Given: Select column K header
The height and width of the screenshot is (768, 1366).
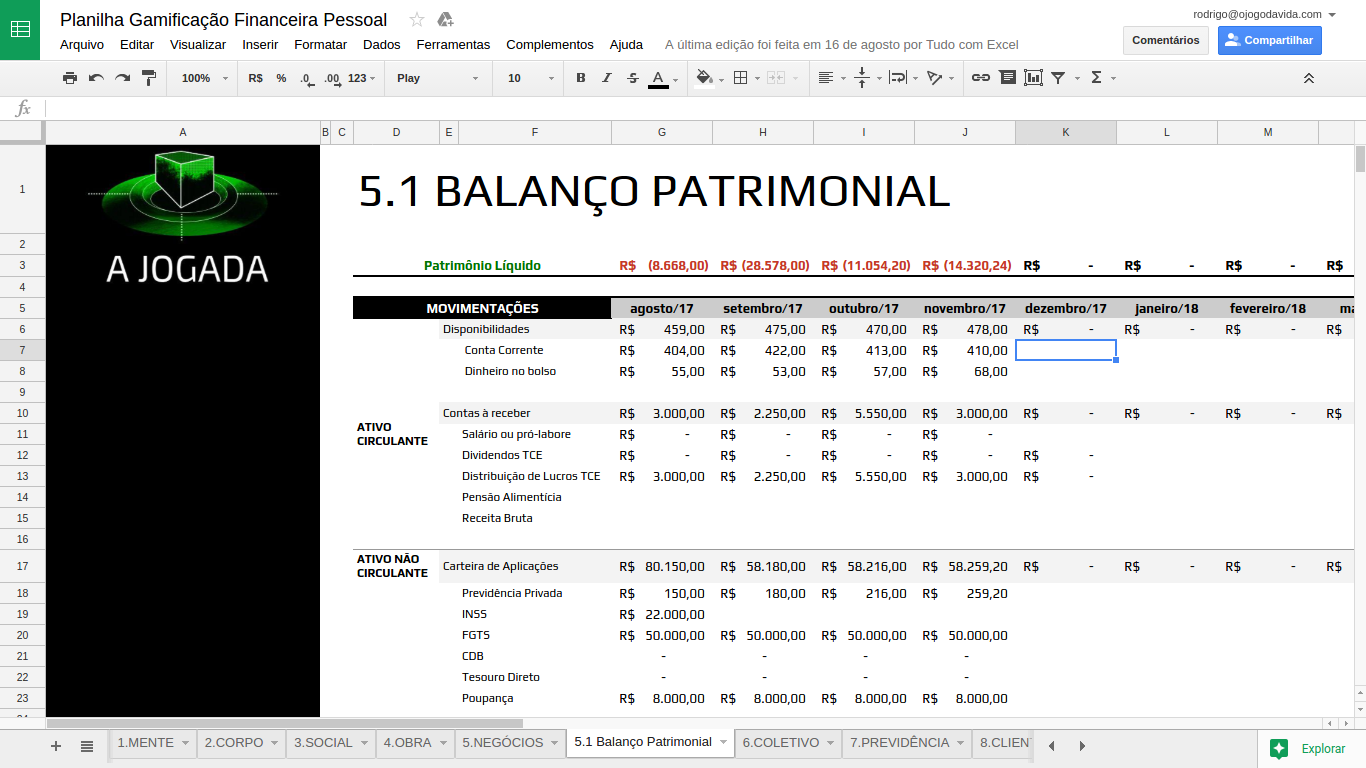Looking at the screenshot, I should 1066,132.
